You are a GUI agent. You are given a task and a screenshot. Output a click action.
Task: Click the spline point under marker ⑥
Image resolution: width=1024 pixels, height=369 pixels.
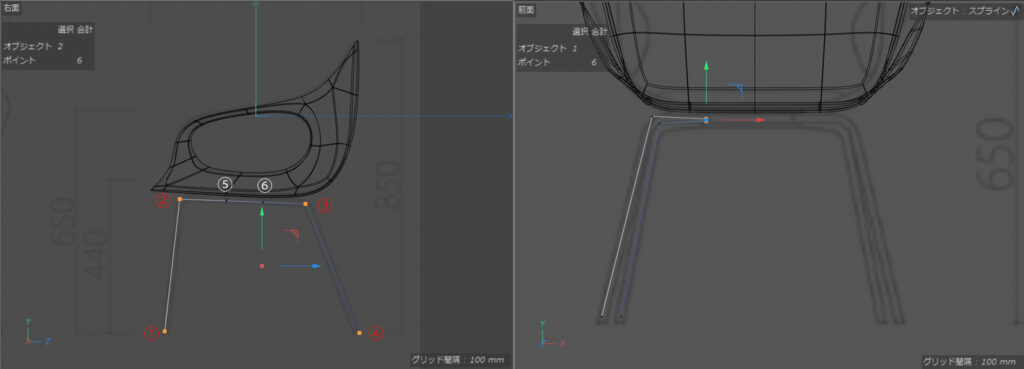262,202
